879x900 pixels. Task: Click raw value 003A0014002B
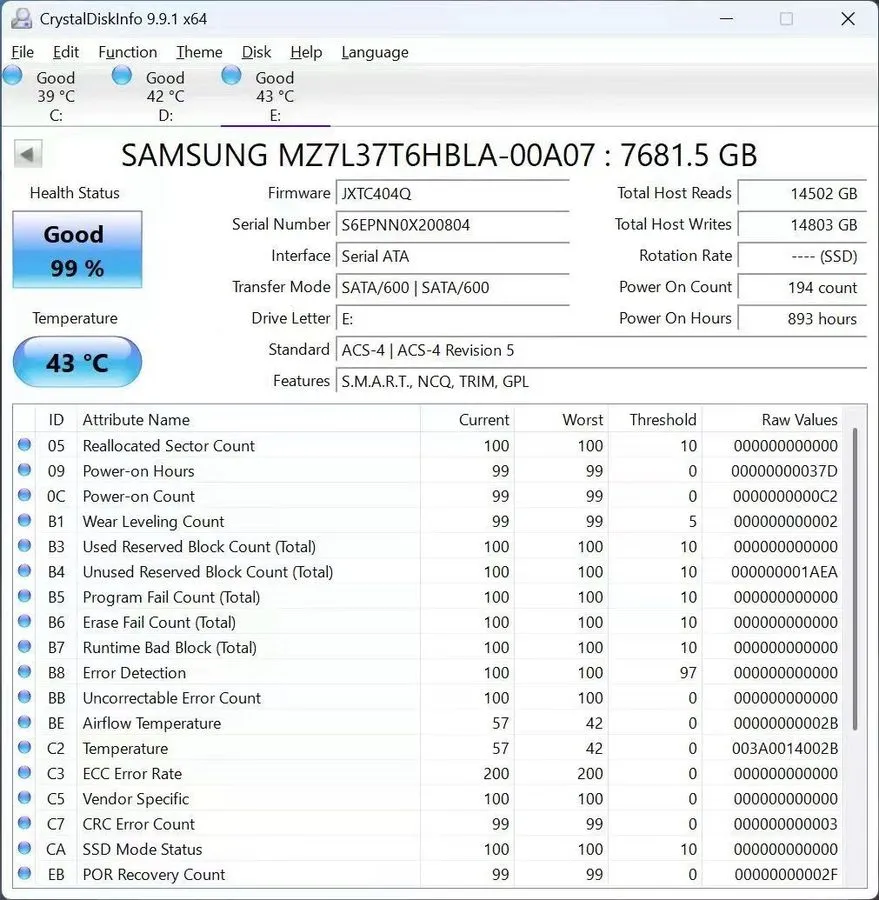[784, 748]
